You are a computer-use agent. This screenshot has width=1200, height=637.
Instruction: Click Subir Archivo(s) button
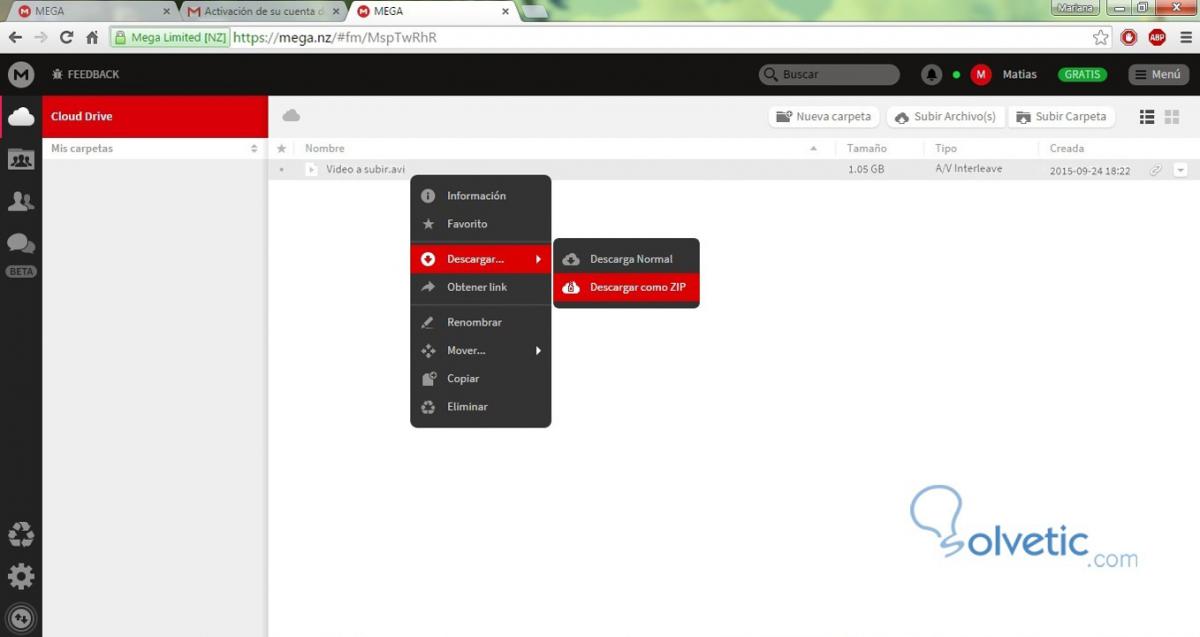[x=946, y=117]
